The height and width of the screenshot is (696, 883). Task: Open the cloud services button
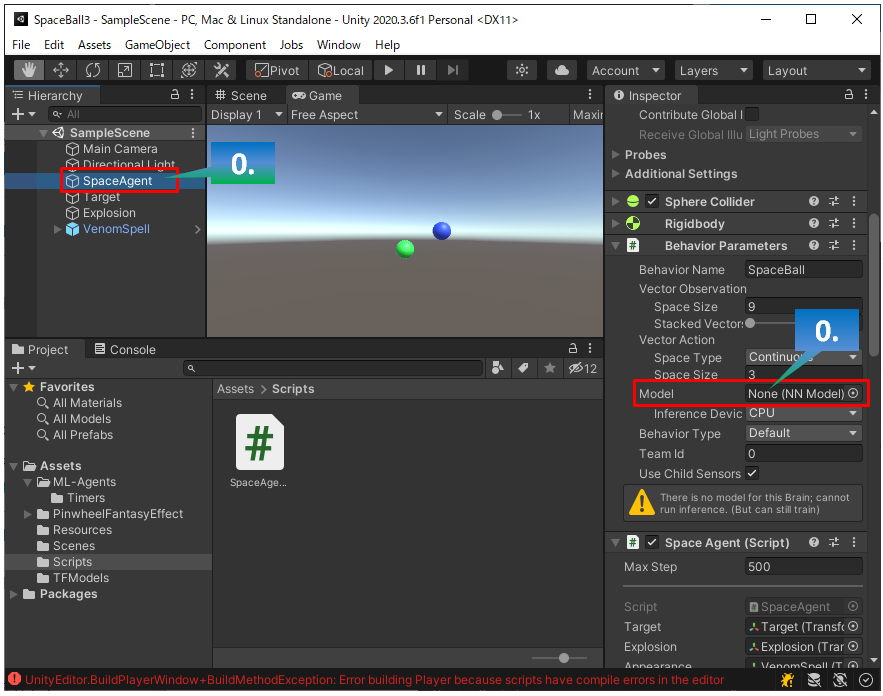(x=561, y=70)
